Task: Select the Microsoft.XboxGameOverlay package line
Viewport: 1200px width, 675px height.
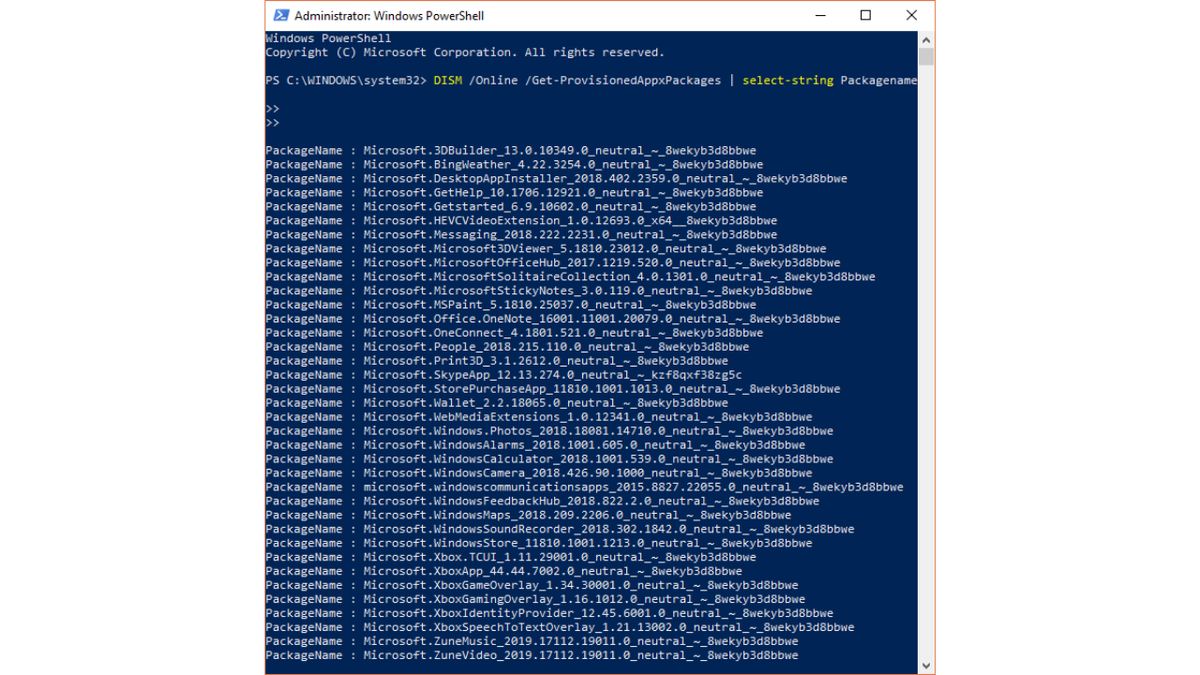Action: pyautogui.click(x=532, y=584)
